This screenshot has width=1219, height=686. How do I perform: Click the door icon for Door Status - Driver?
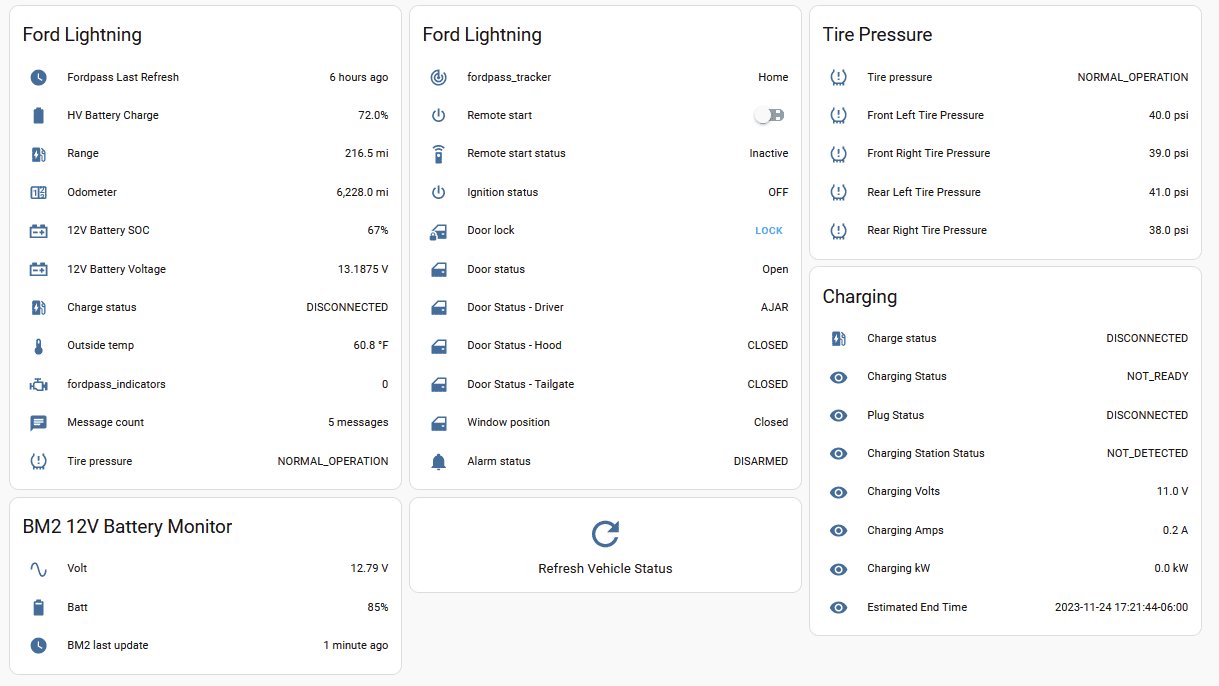(x=438, y=307)
